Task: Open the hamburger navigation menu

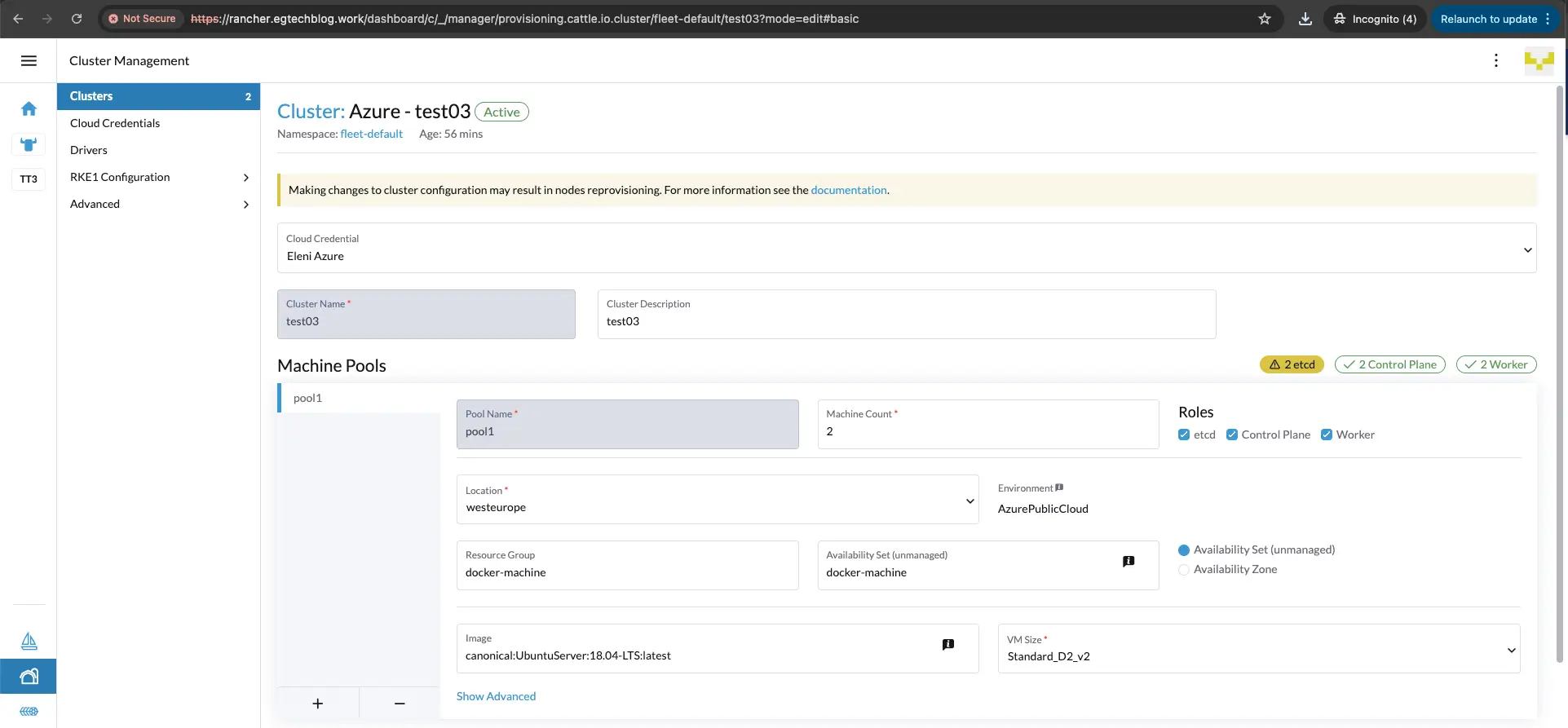Action: coord(29,60)
